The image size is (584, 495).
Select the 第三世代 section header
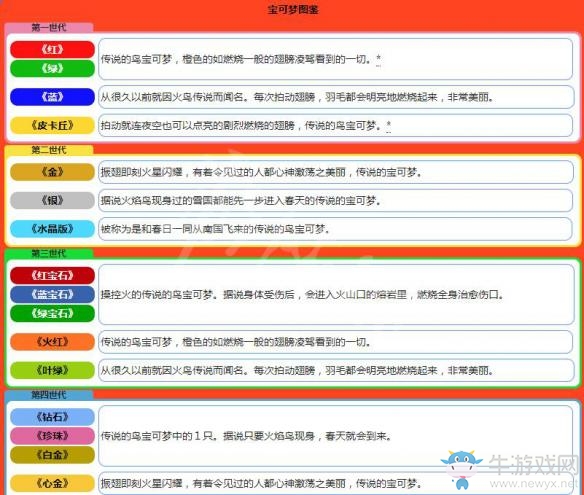(49, 254)
